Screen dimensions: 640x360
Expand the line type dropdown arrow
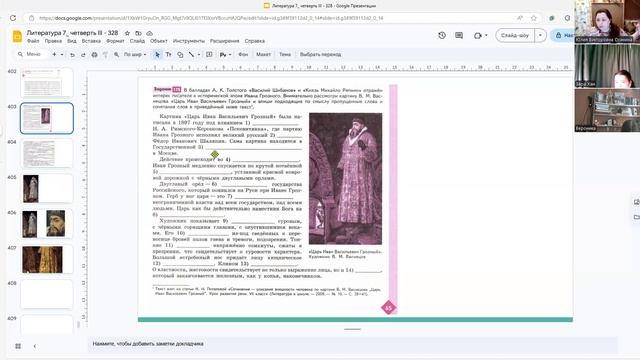[x=199, y=54]
